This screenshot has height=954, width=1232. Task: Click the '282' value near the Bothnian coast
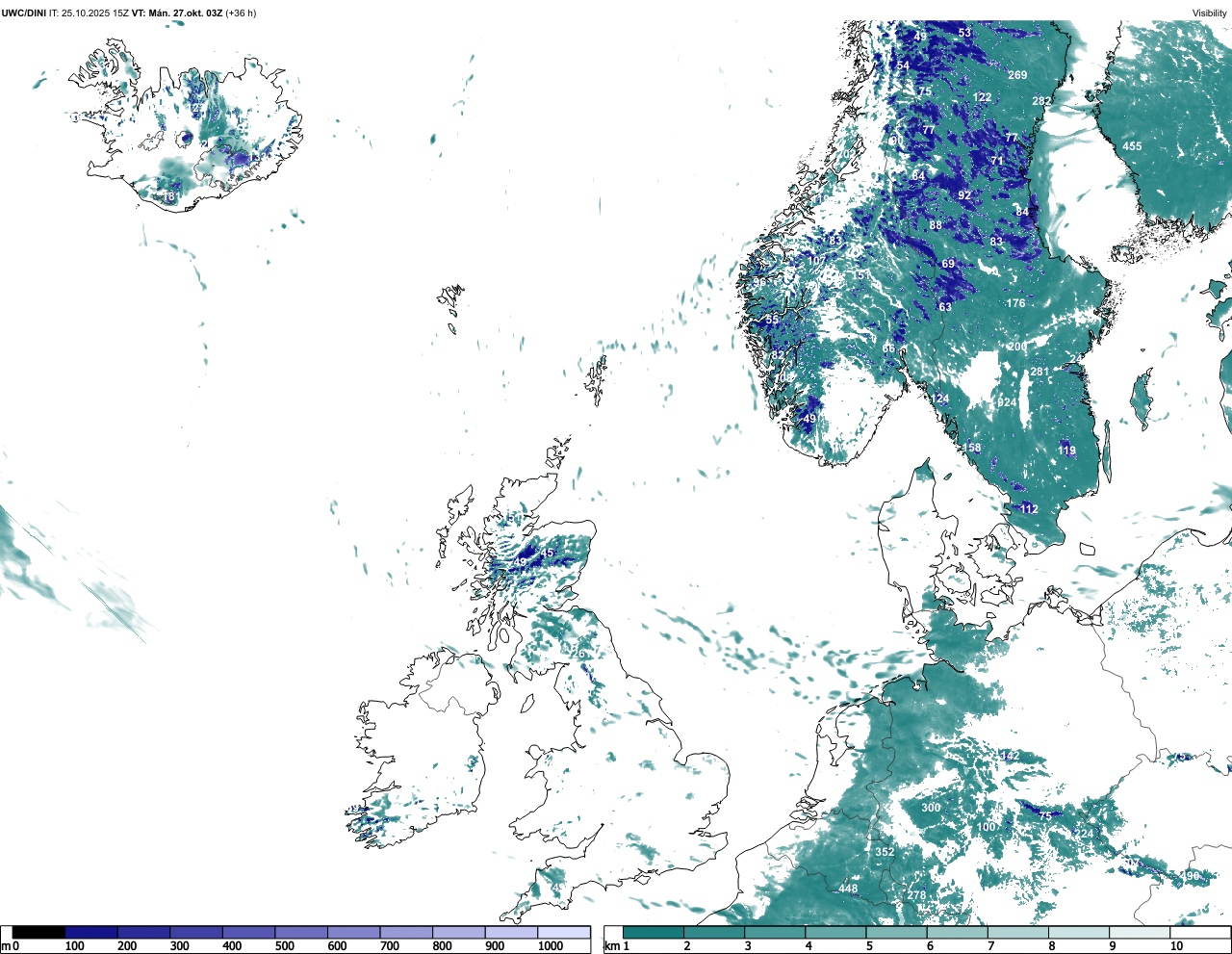point(1041,101)
